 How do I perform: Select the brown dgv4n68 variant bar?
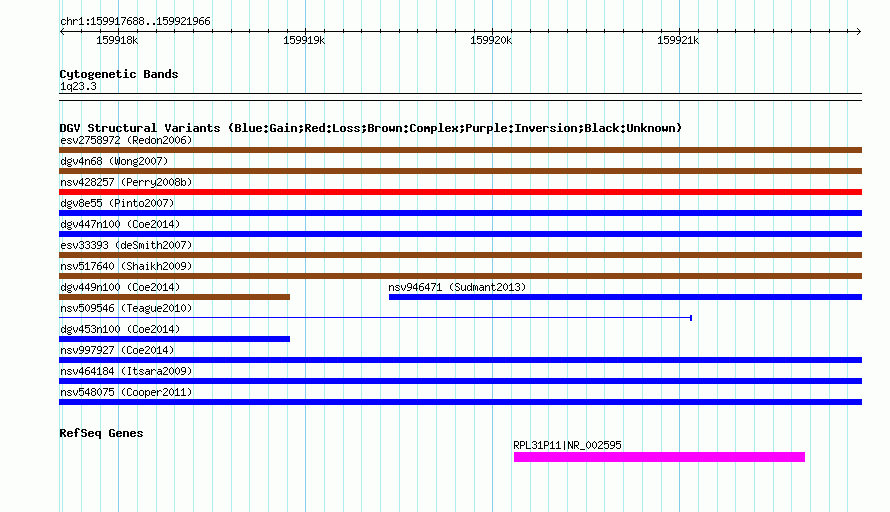[460, 171]
